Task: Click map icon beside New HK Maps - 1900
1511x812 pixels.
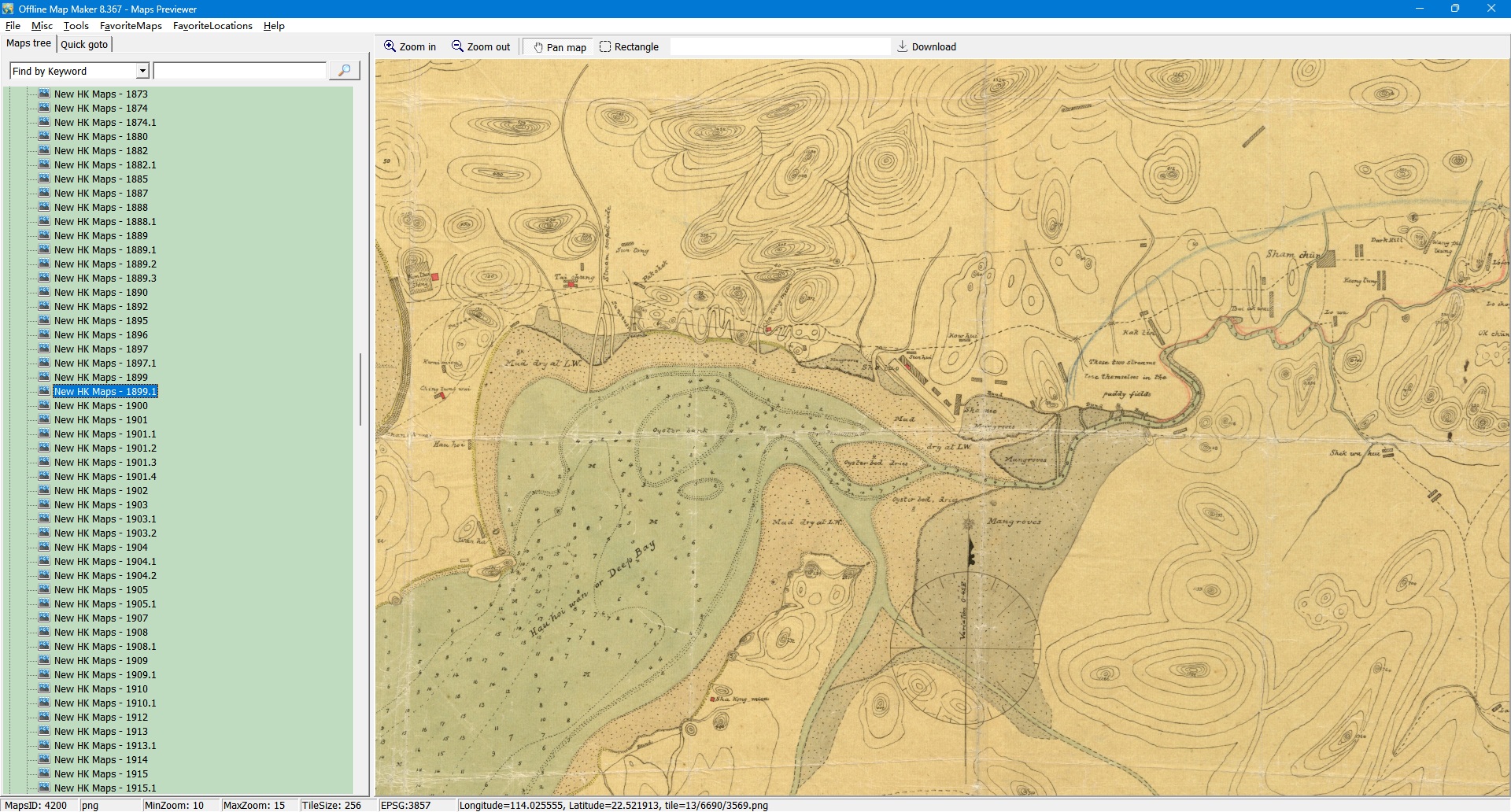Action: 44,405
